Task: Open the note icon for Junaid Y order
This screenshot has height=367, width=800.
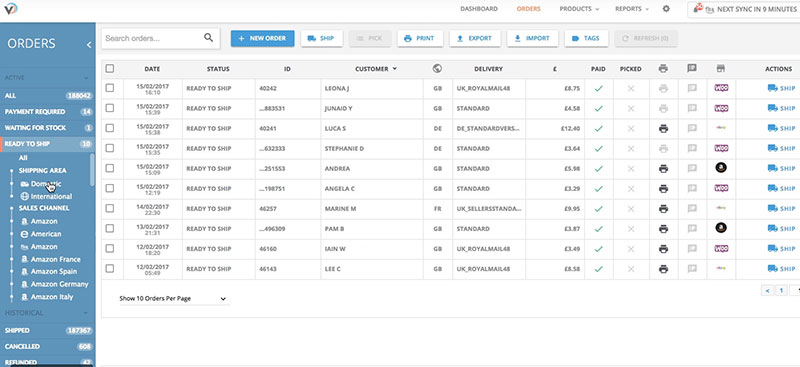Action: click(x=692, y=108)
